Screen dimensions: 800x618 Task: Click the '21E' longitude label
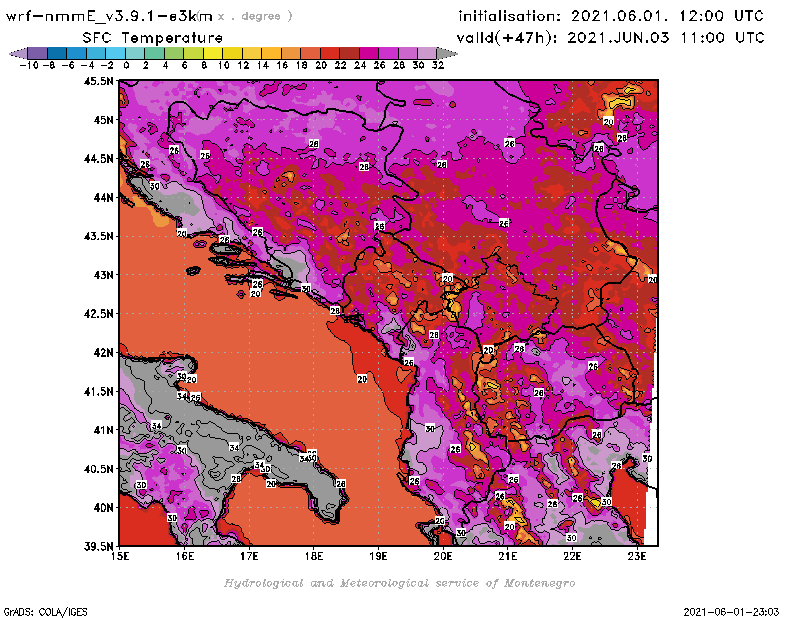tap(508, 556)
